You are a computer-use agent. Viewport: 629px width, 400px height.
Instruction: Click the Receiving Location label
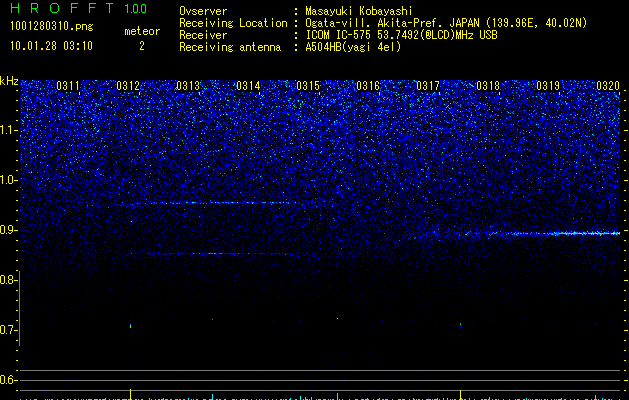233,23
